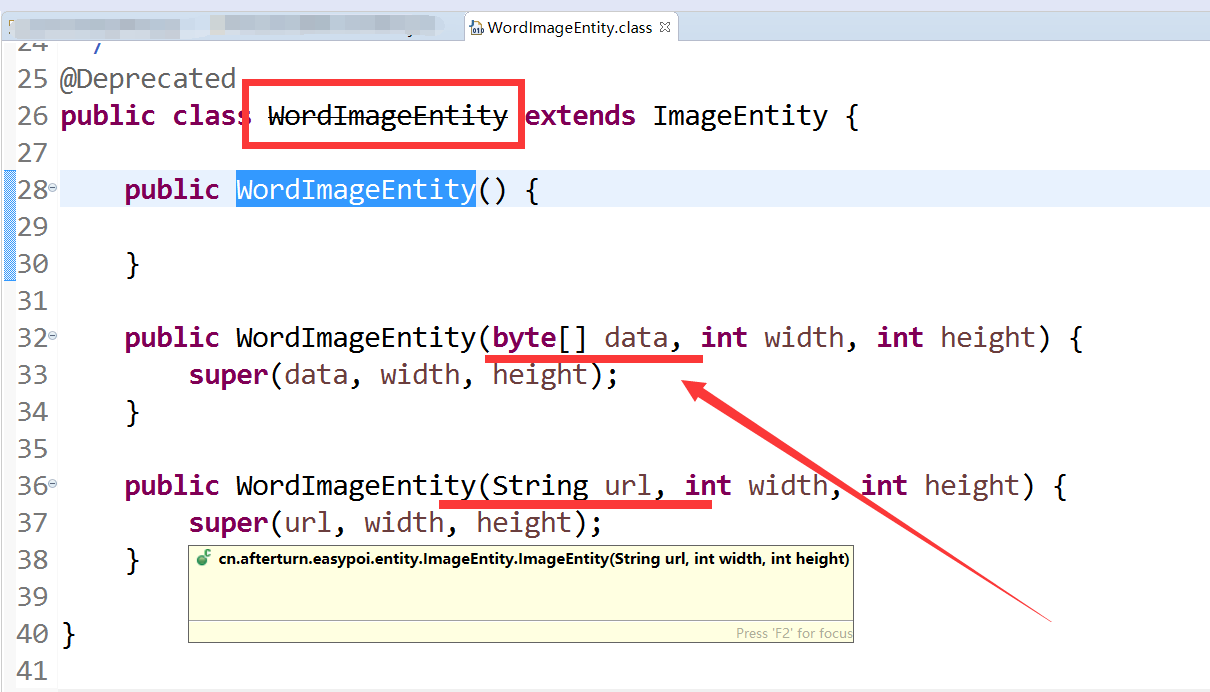This screenshot has width=1210, height=692.
Task: Click the super call on line 33
Action: 228,375
